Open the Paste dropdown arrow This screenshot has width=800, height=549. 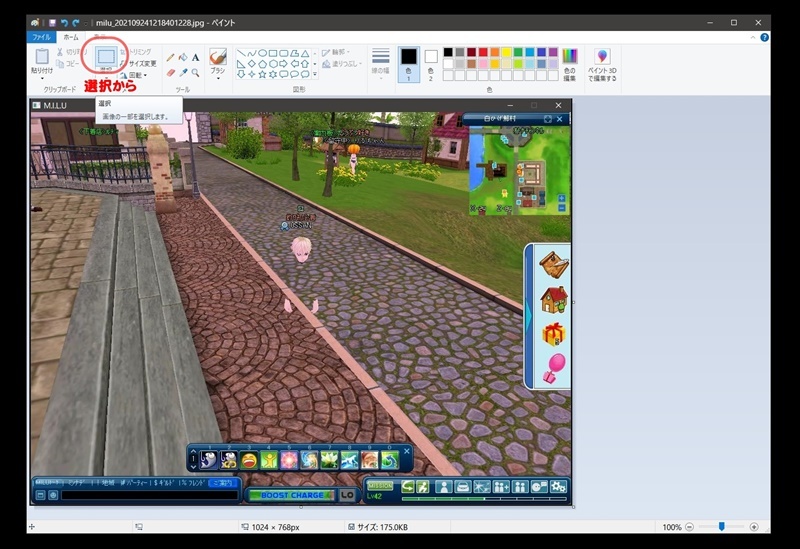click(42, 78)
